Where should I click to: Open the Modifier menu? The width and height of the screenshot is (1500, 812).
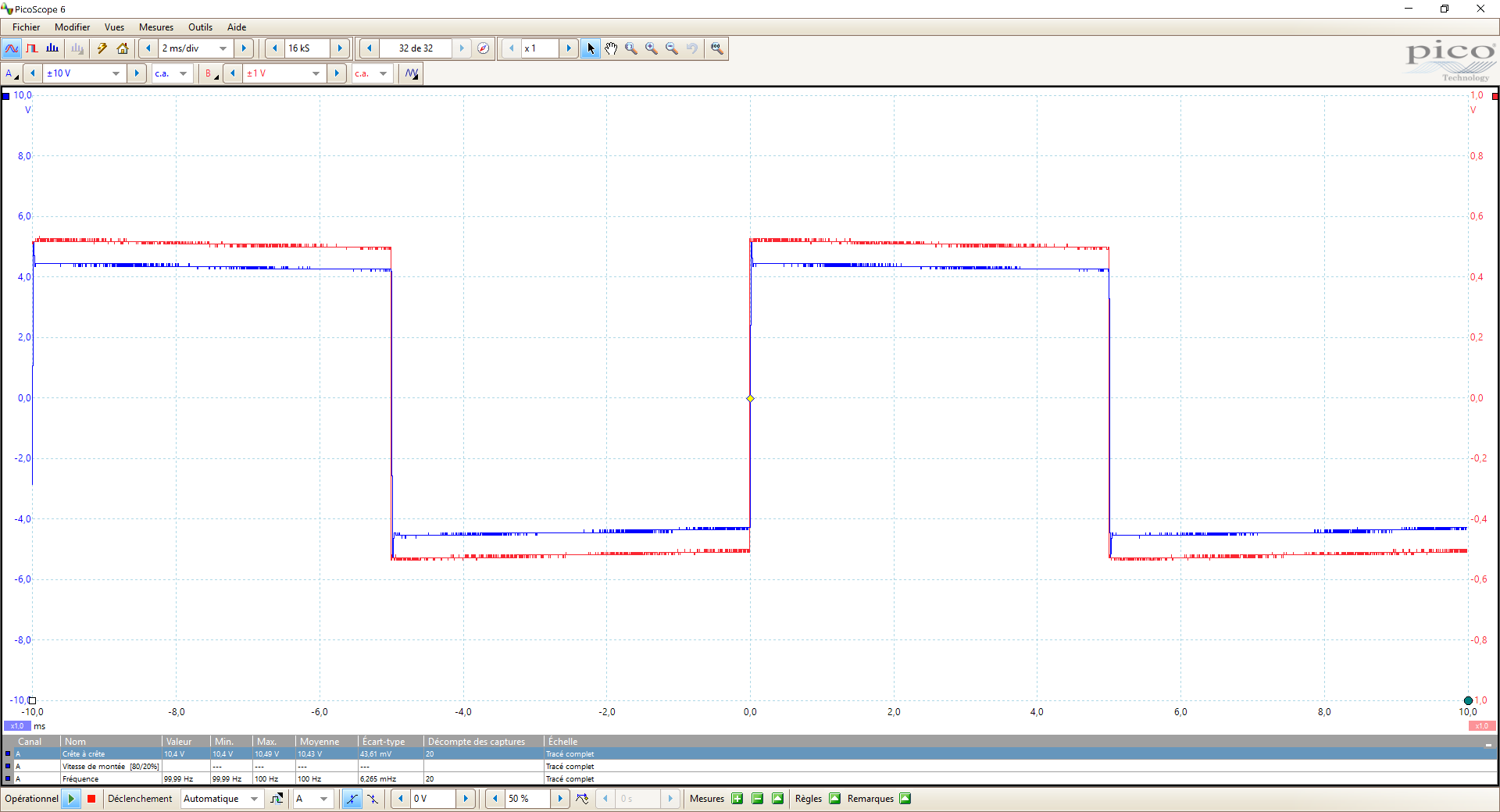(x=72, y=27)
